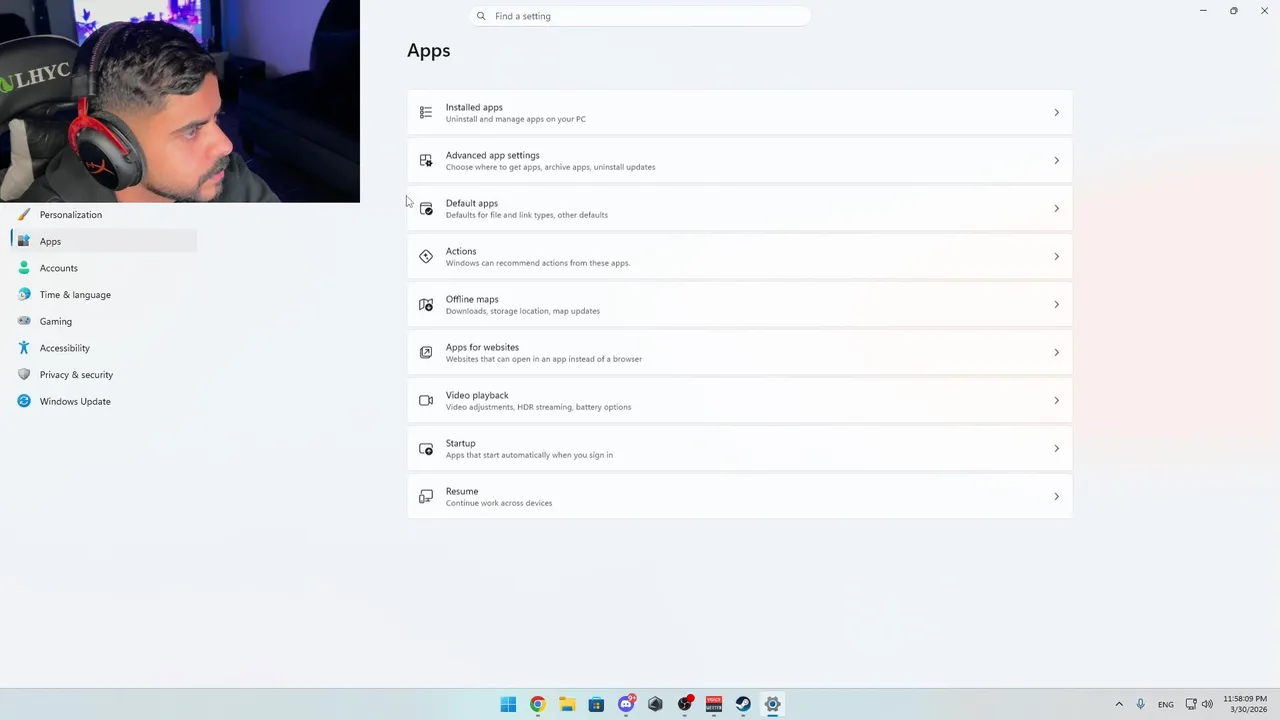Click the microphone tray icon

[x=1140, y=704]
